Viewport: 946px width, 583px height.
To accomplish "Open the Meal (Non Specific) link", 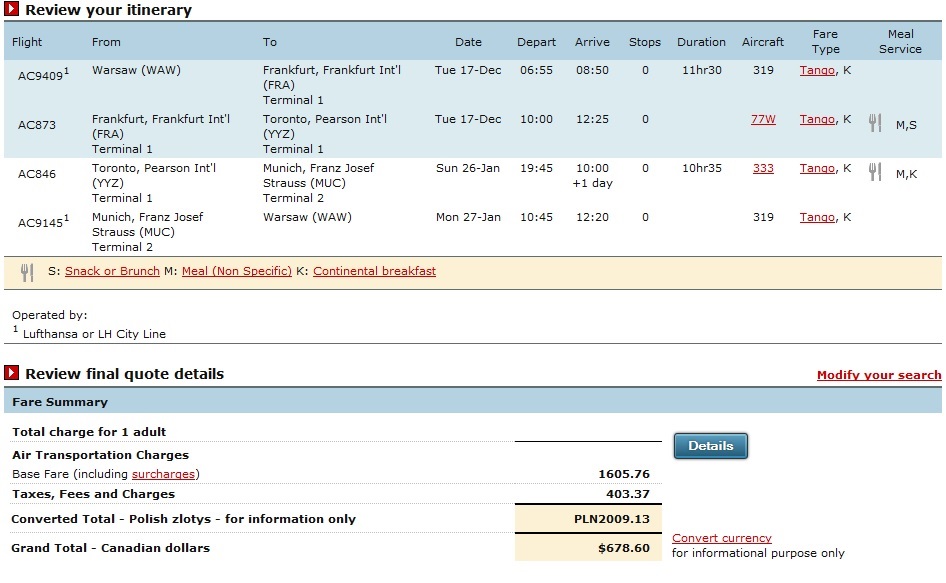I will (x=236, y=271).
